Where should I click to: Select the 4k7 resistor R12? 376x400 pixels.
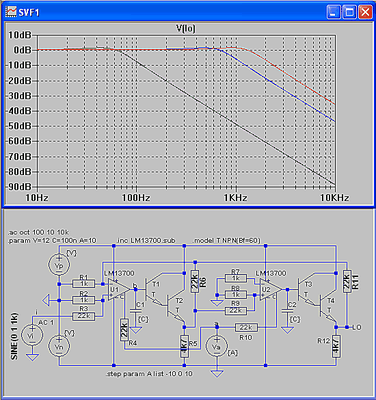click(336, 347)
